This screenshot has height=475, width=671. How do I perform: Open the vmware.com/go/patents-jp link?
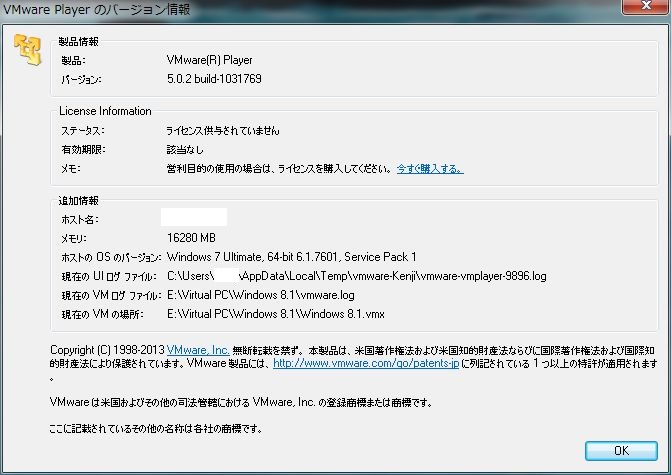click(x=366, y=363)
